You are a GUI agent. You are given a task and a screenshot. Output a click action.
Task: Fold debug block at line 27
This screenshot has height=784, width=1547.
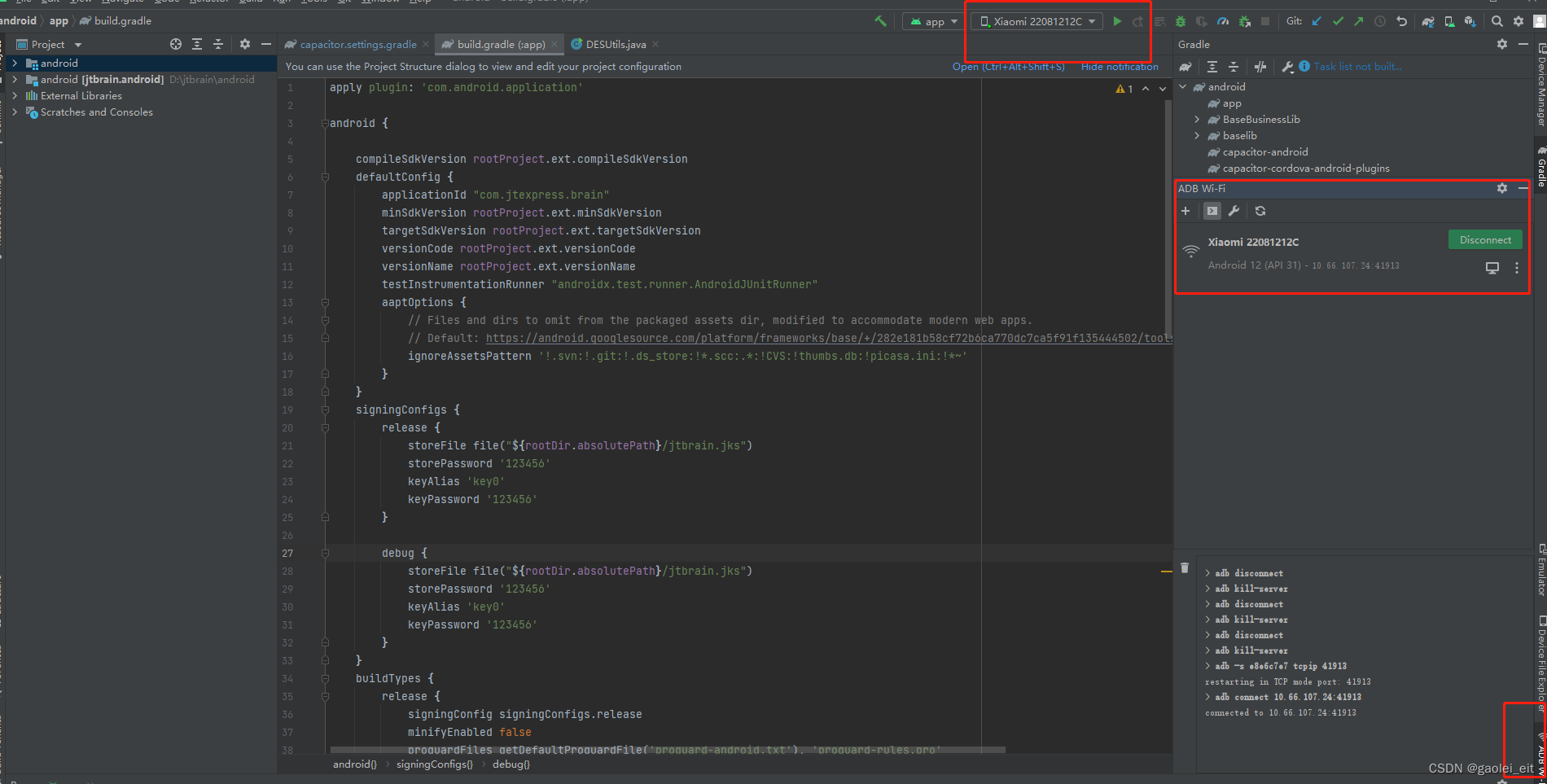pos(325,553)
